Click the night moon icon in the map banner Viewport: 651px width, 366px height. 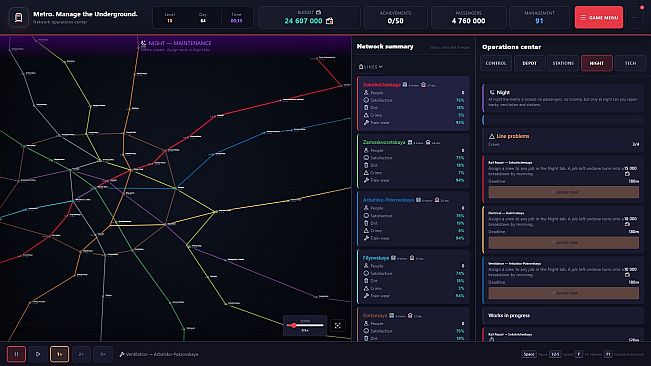coord(144,43)
